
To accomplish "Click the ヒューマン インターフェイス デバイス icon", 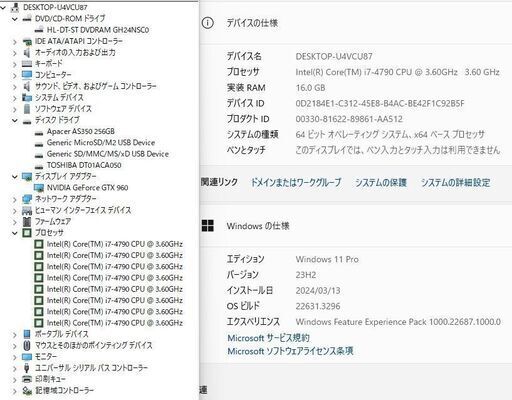I will click(x=27, y=210).
